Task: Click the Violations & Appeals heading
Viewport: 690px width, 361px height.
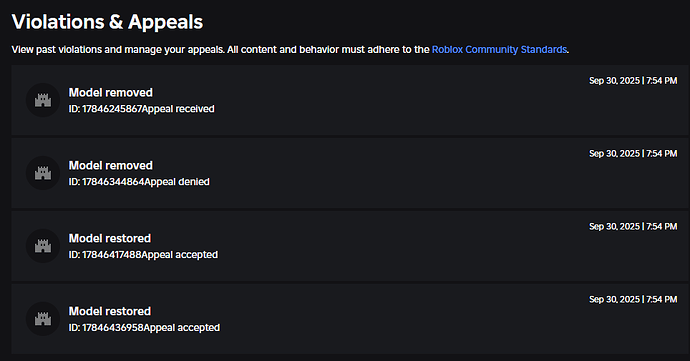Action: (107, 22)
